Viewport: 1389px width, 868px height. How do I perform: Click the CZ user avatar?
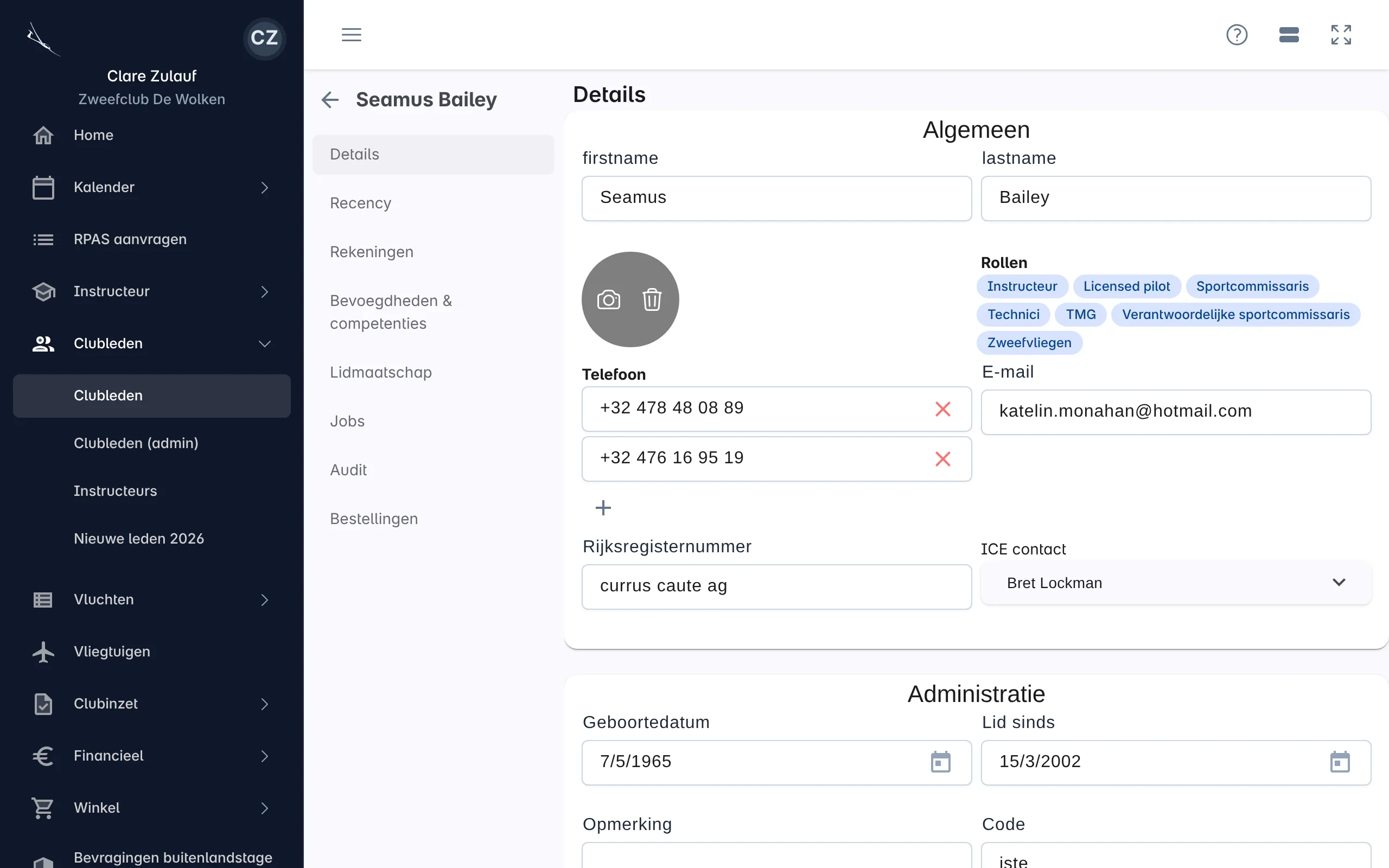(264, 38)
